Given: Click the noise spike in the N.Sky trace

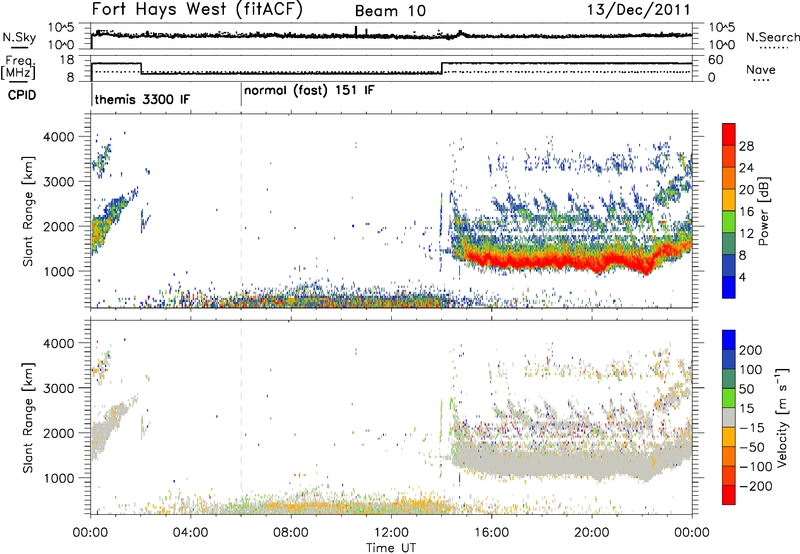Looking at the screenshot, I should coord(356,31).
